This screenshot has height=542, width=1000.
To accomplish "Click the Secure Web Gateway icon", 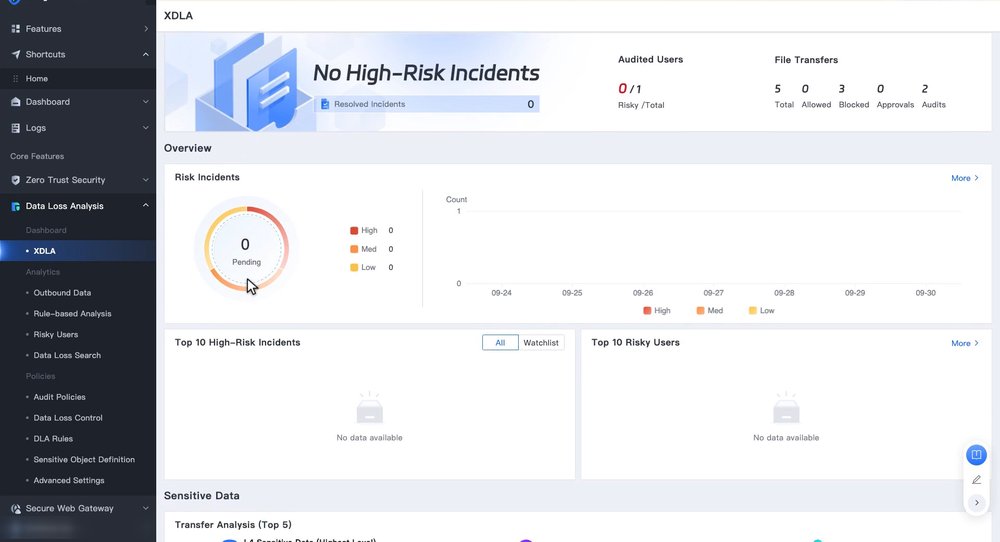I will (x=16, y=509).
